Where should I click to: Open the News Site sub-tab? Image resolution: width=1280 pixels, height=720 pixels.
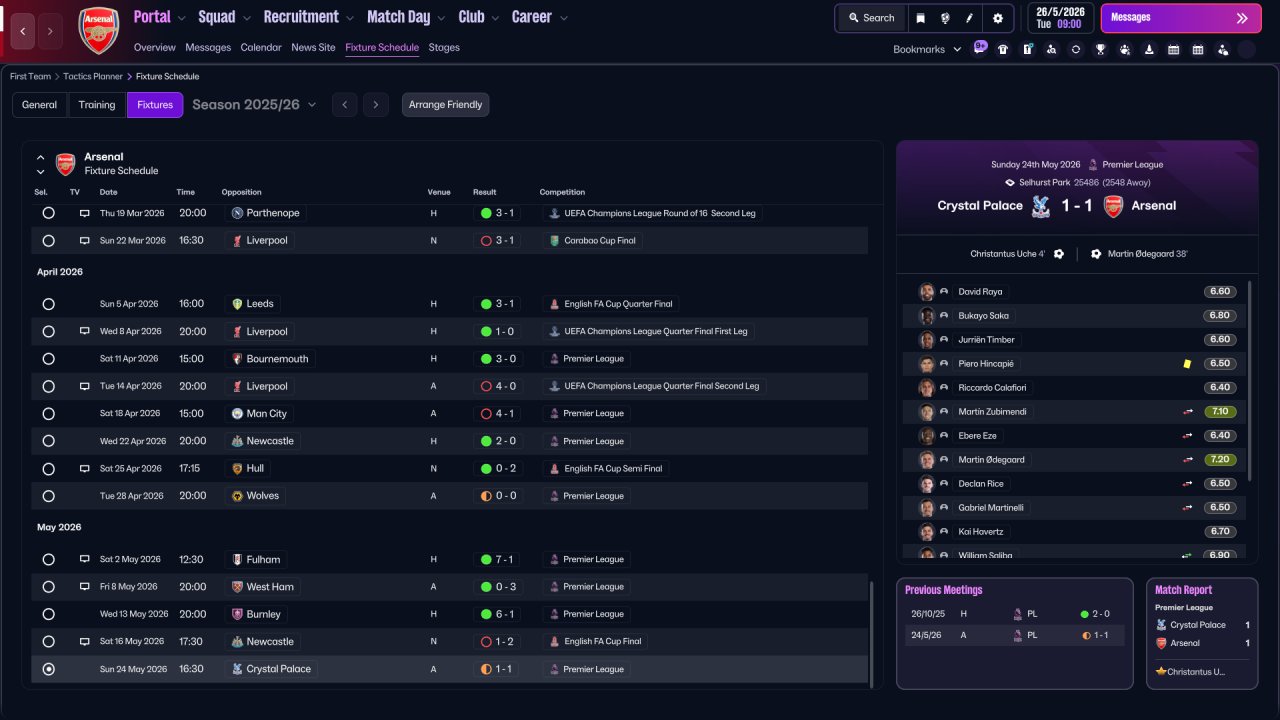pos(313,48)
